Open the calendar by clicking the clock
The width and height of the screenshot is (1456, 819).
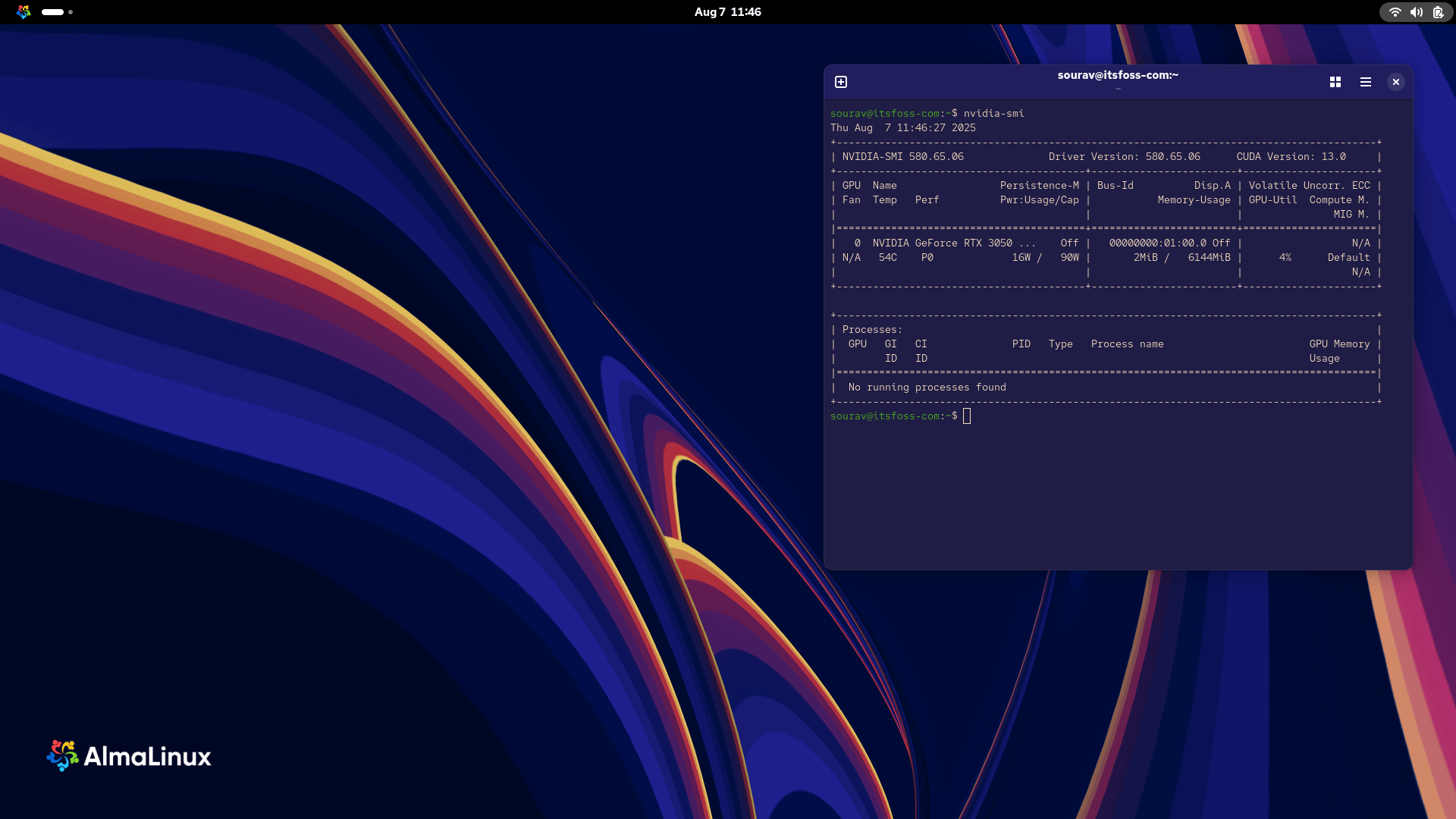tap(727, 12)
